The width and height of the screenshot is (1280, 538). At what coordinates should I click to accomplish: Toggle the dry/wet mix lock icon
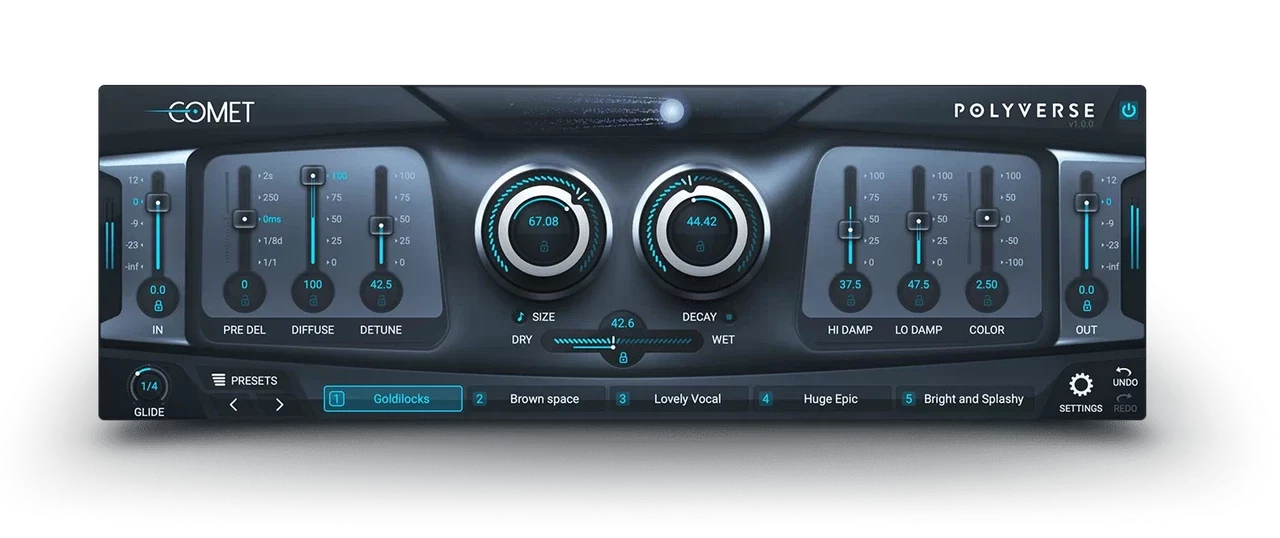click(623, 357)
